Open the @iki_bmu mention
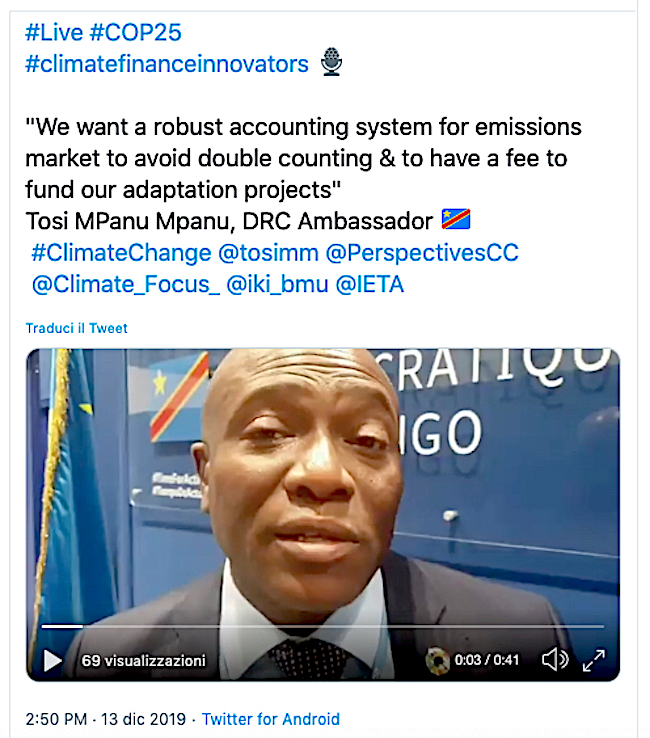 [x=277, y=285]
